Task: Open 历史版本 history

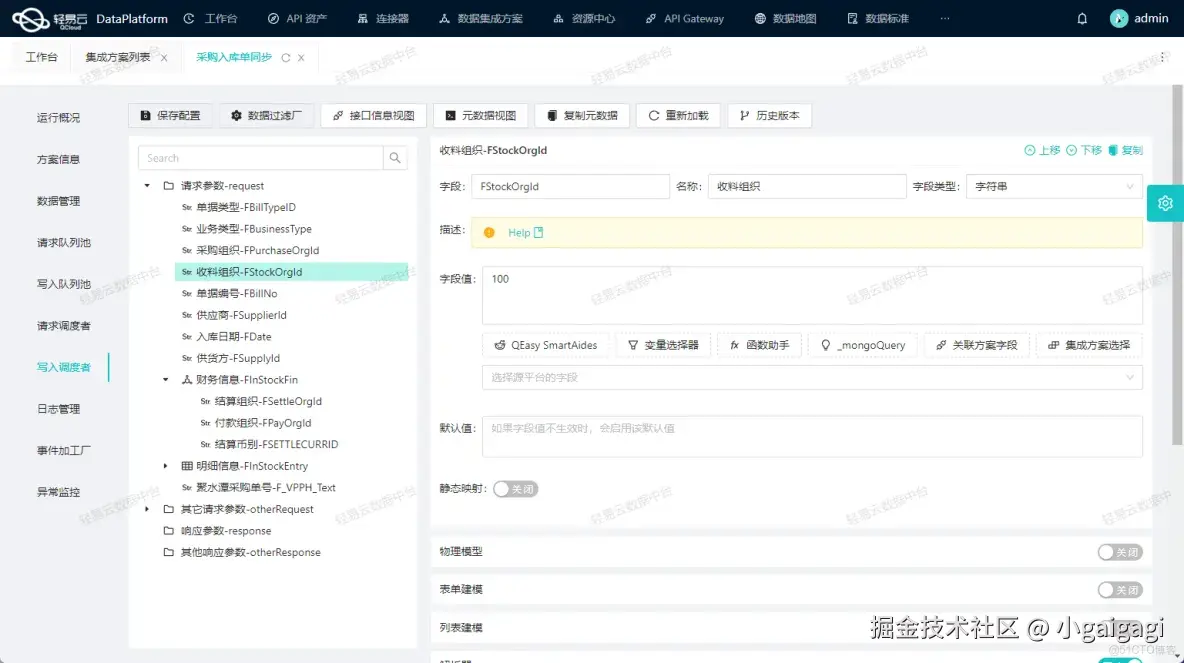Action: point(769,116)
